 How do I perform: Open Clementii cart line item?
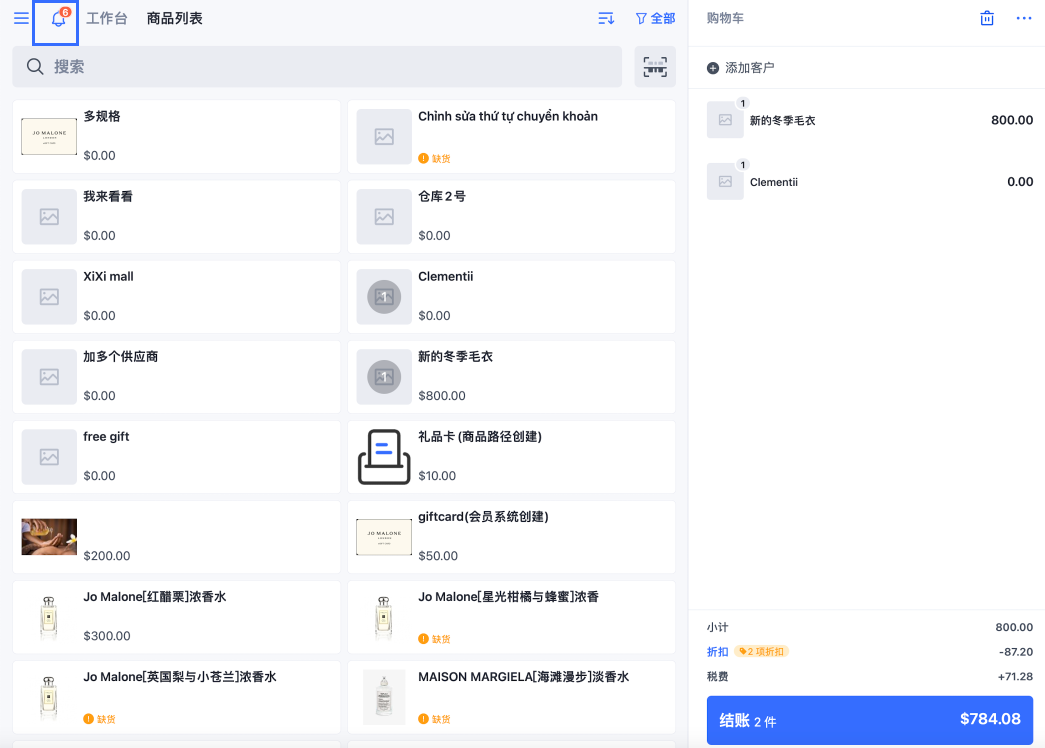click(870, 181)
